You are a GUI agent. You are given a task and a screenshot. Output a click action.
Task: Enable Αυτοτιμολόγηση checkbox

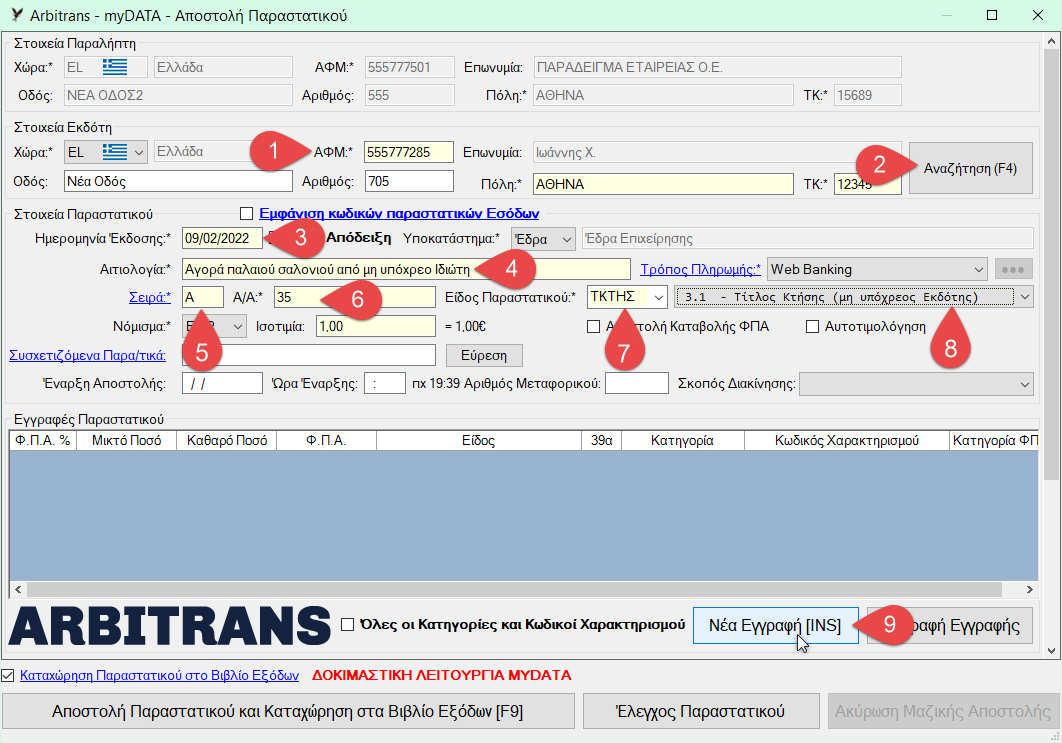(x=812, y=326)
